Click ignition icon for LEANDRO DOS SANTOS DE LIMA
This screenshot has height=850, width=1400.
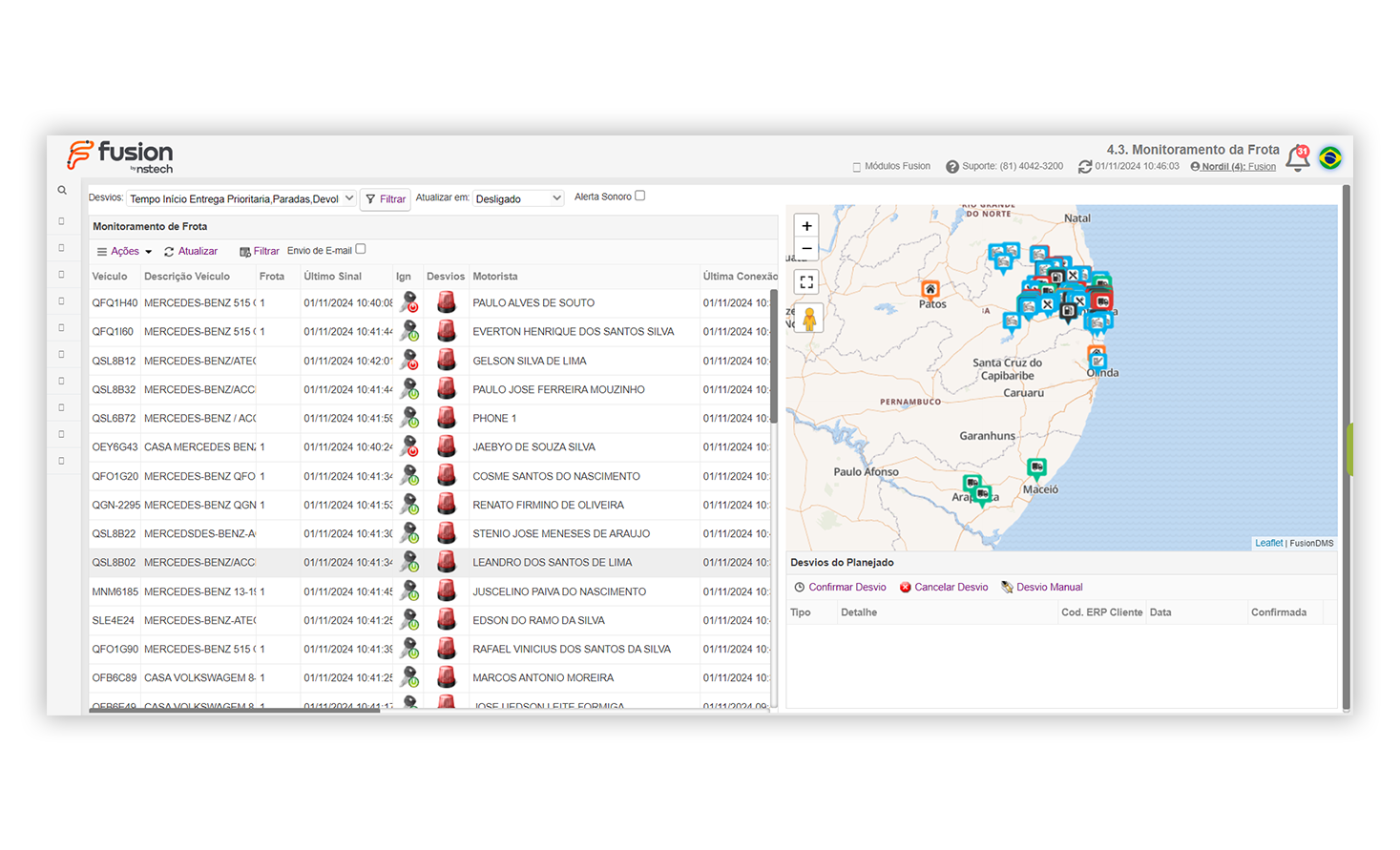tap(409, 562)
